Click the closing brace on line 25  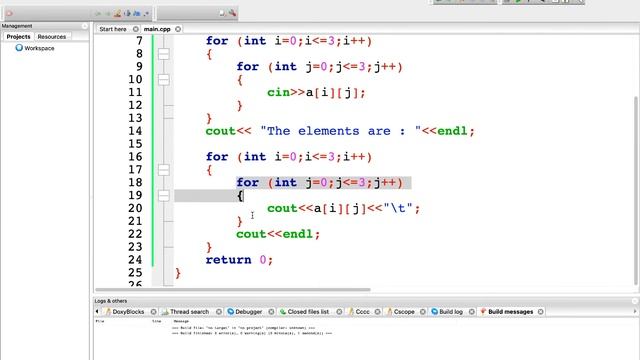click(178, 273)
